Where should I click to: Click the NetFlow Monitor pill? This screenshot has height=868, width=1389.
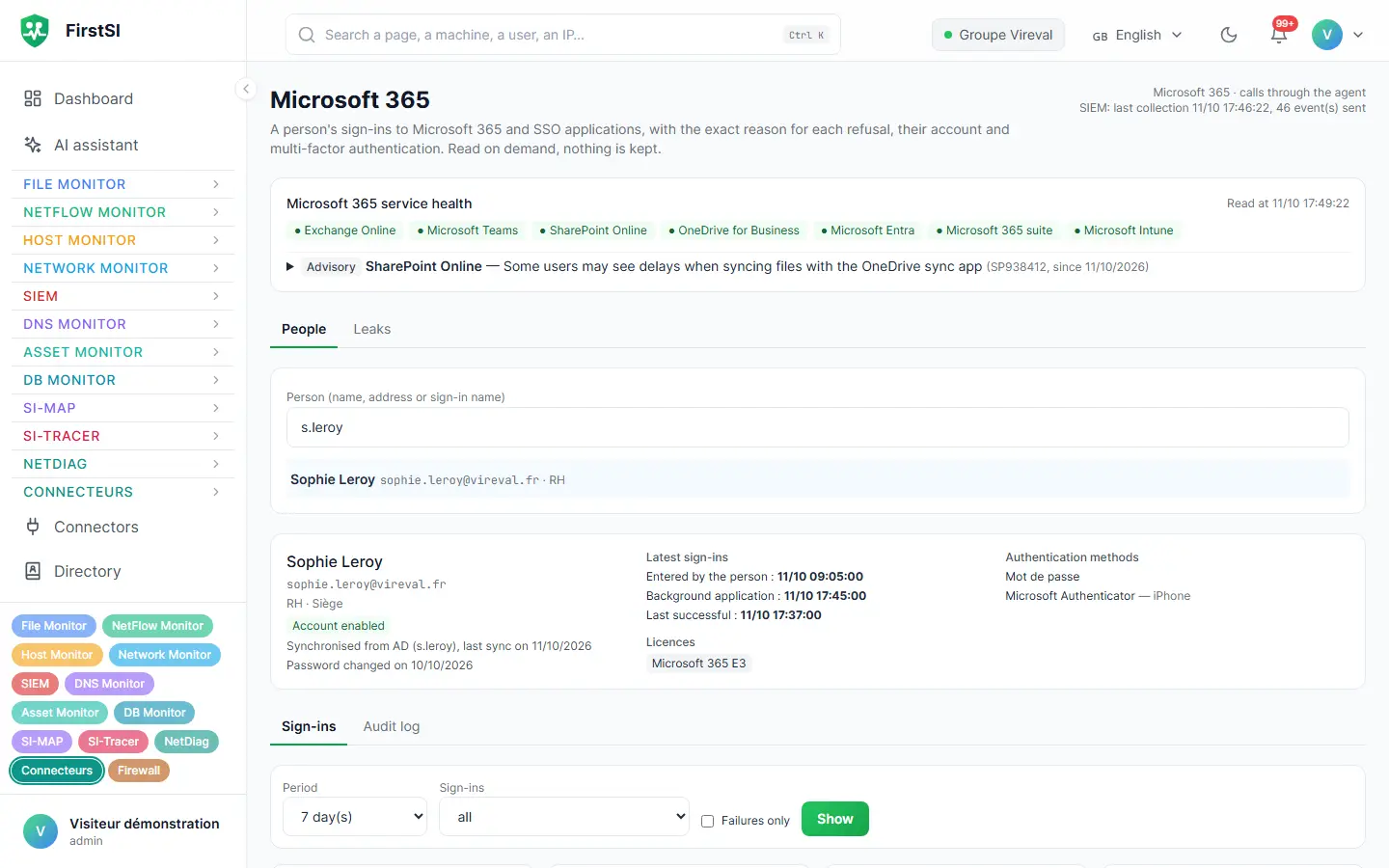157,626
